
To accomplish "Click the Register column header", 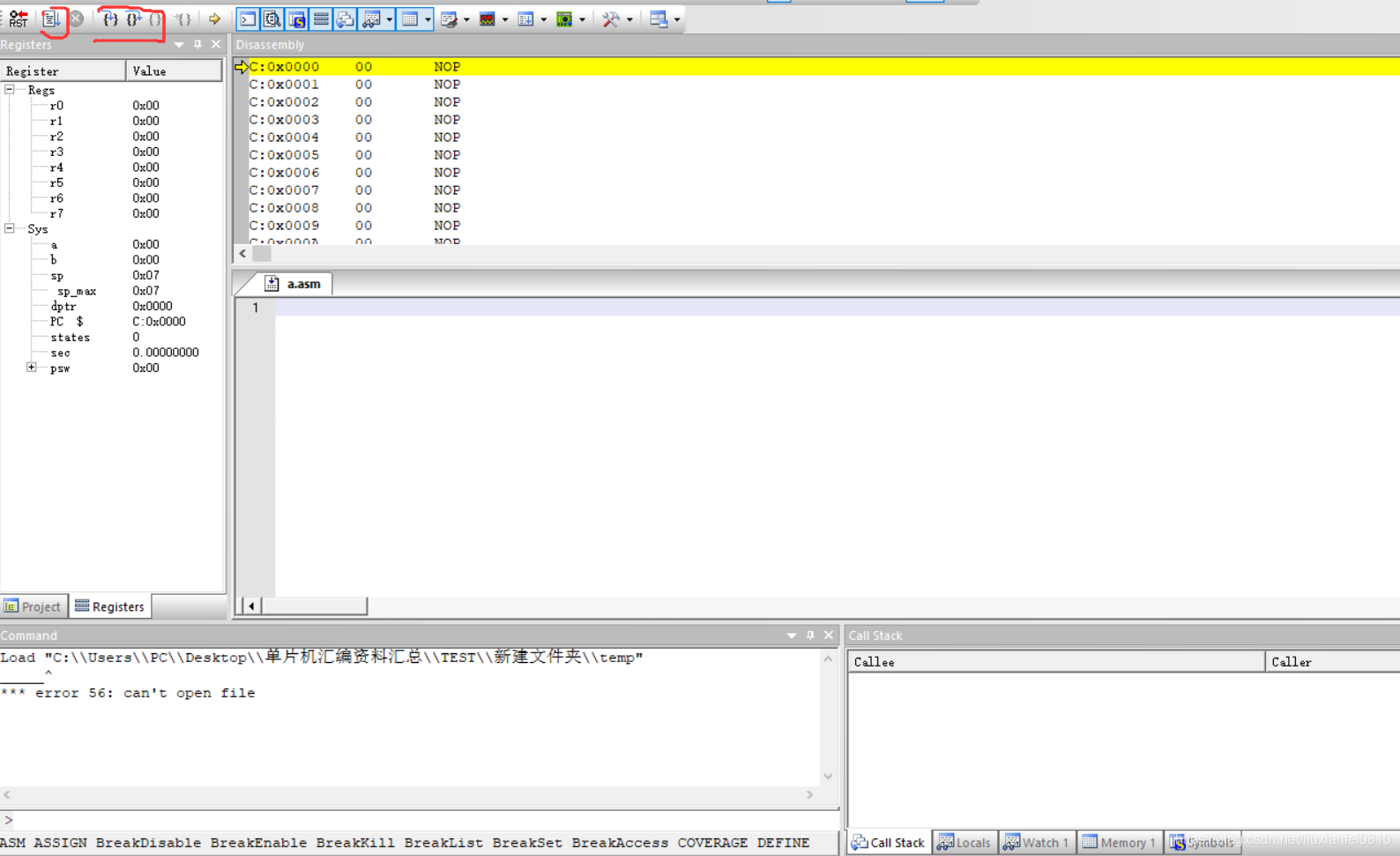I will tap(63, 71).
